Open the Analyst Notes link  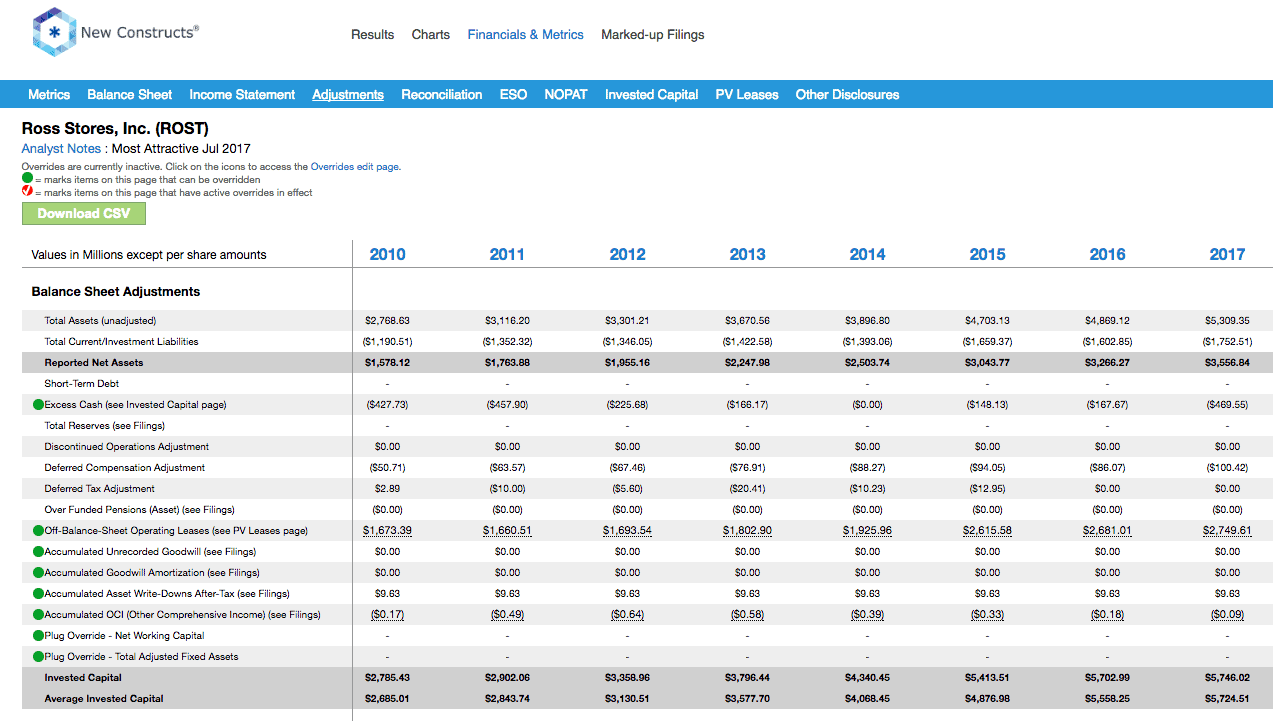coord(62,148)
